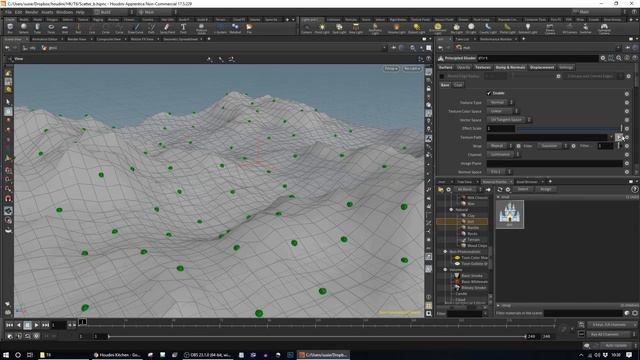Select the Sphere shelf tool
Viewport: 640px width, 360px height.
pos(24,28)
